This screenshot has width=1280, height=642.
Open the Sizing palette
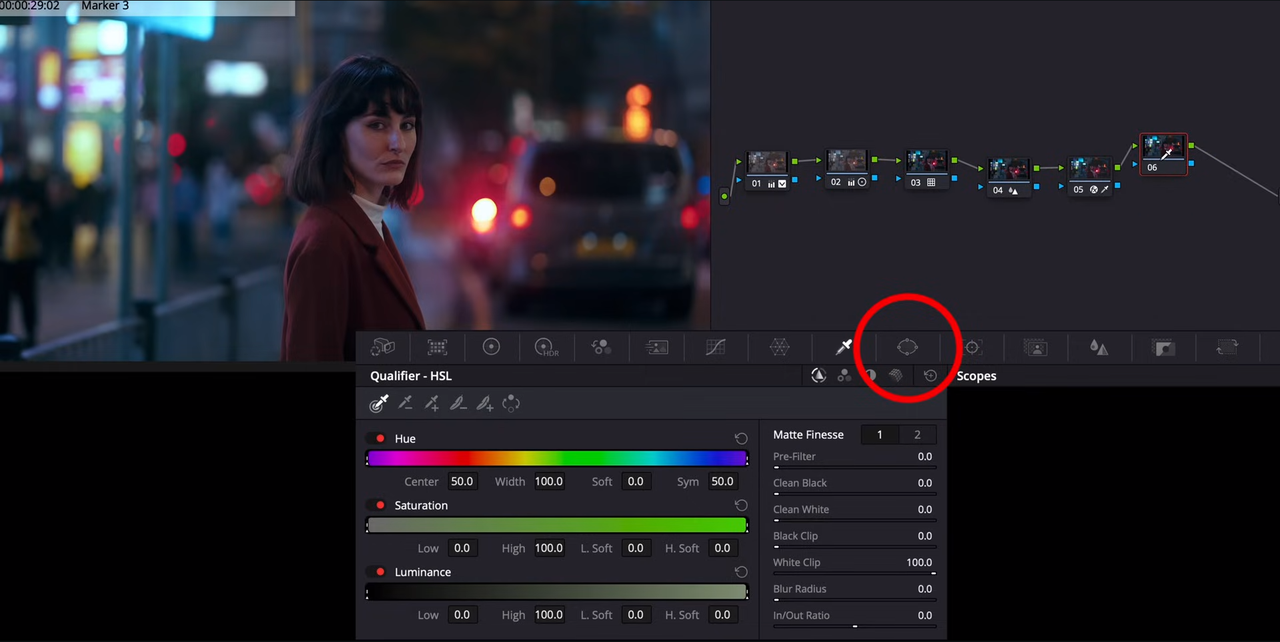(x=1227, y=347)
